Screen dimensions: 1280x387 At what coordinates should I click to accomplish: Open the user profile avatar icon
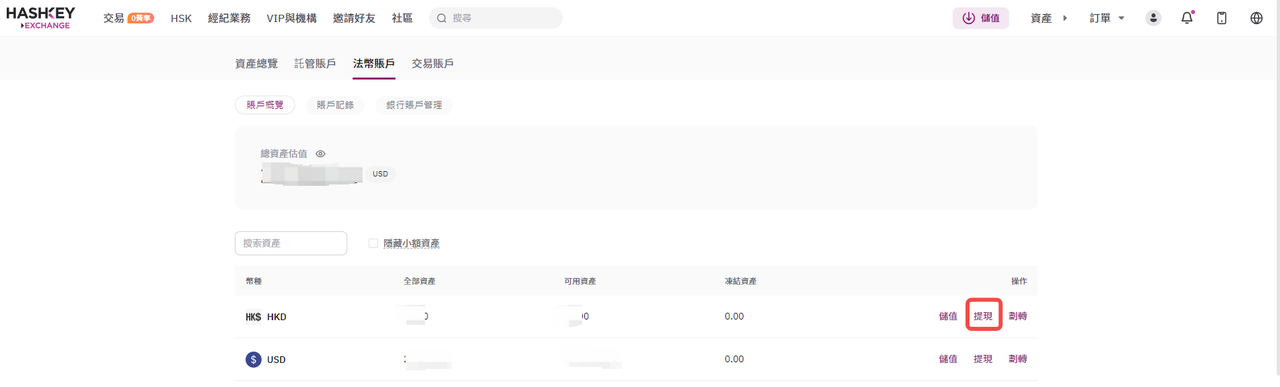pos(1153,18)
